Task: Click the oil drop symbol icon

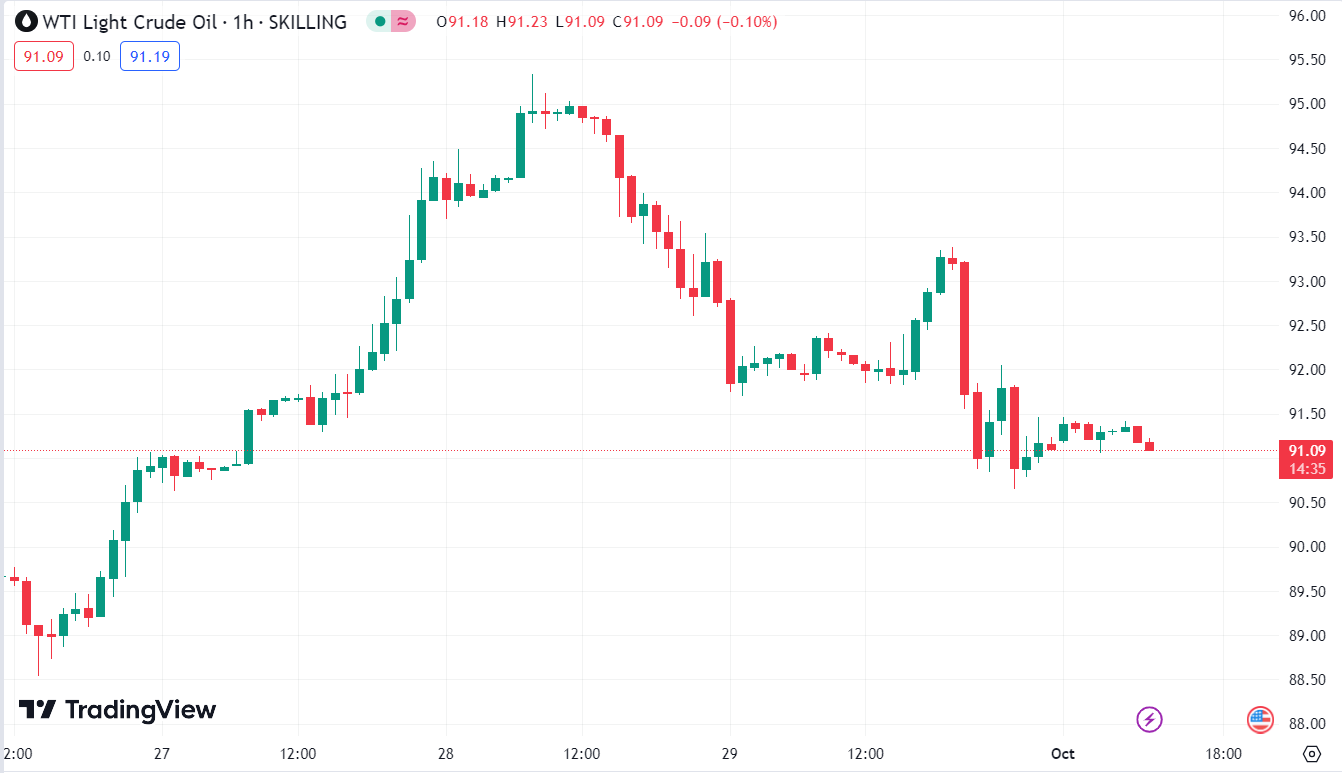Action: [x=25, y=21]
